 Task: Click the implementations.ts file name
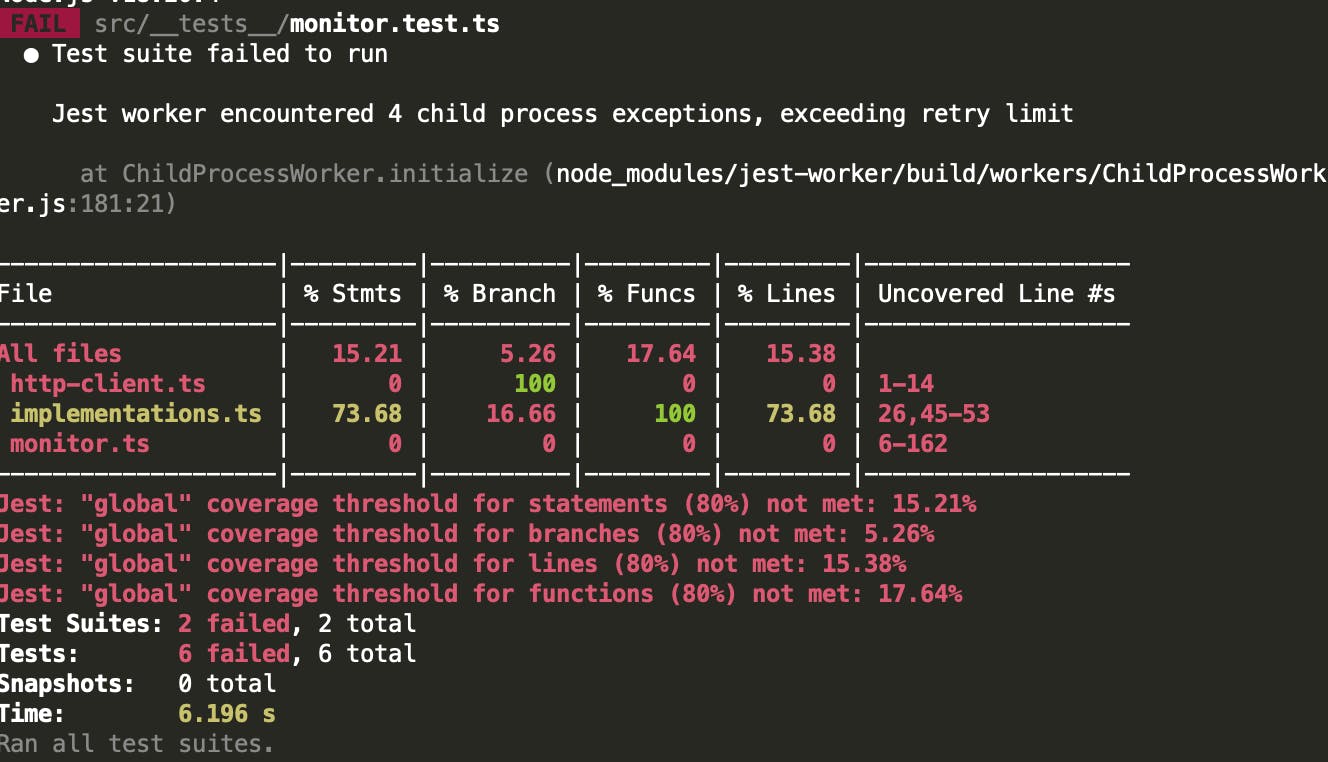click(136, 414)
